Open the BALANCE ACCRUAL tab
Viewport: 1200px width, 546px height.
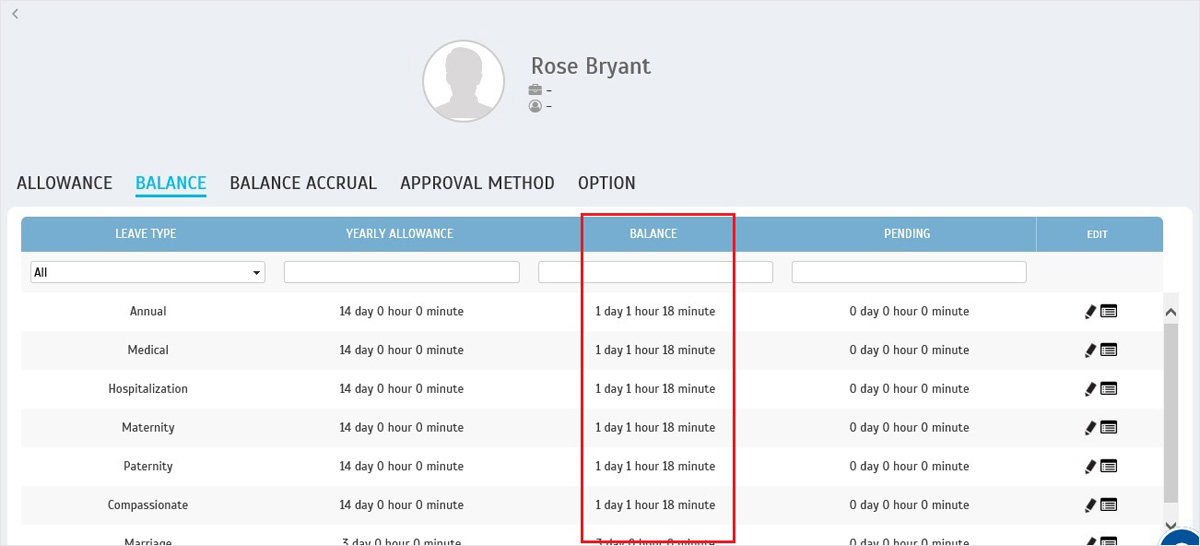303,183
